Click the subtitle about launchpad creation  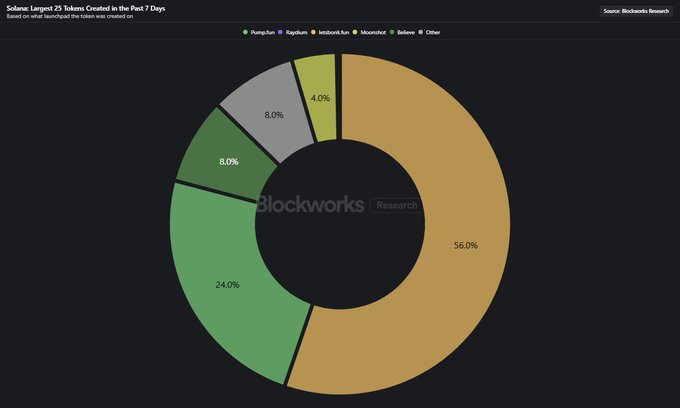click(x=69, y=17)
